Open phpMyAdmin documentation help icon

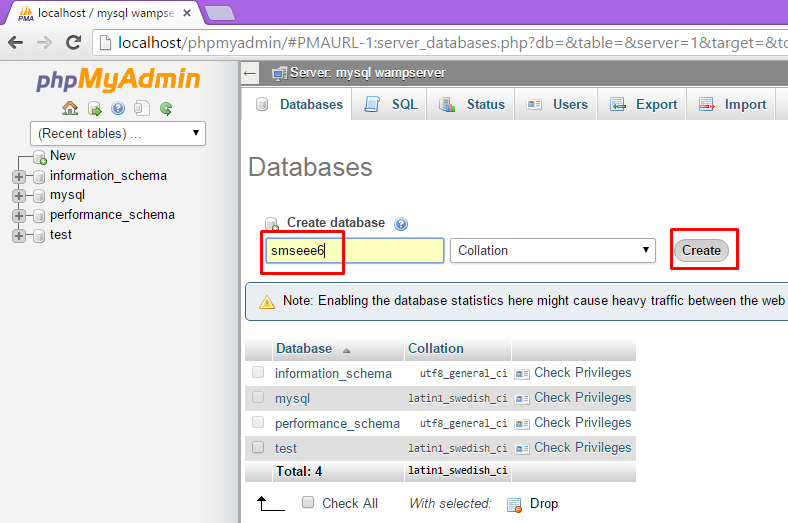pyautogui.click(x=118, y=109)
